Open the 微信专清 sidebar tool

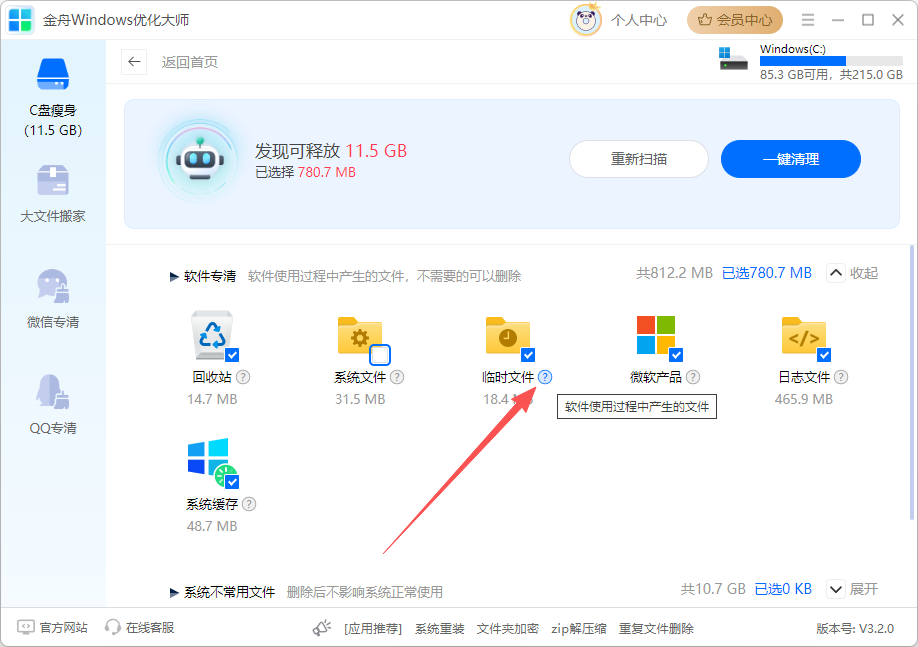(53, 299)
